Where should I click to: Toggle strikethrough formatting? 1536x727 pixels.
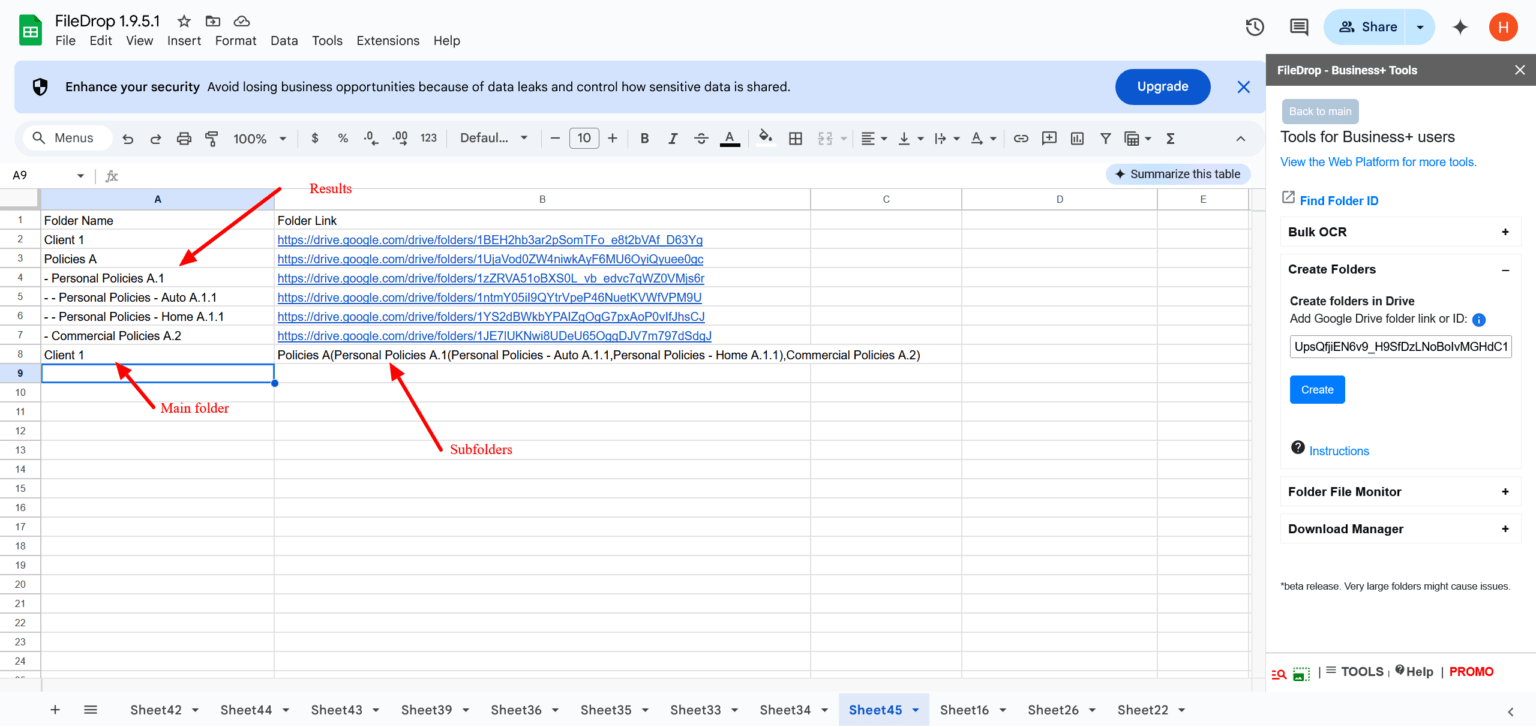pos(701,138)
